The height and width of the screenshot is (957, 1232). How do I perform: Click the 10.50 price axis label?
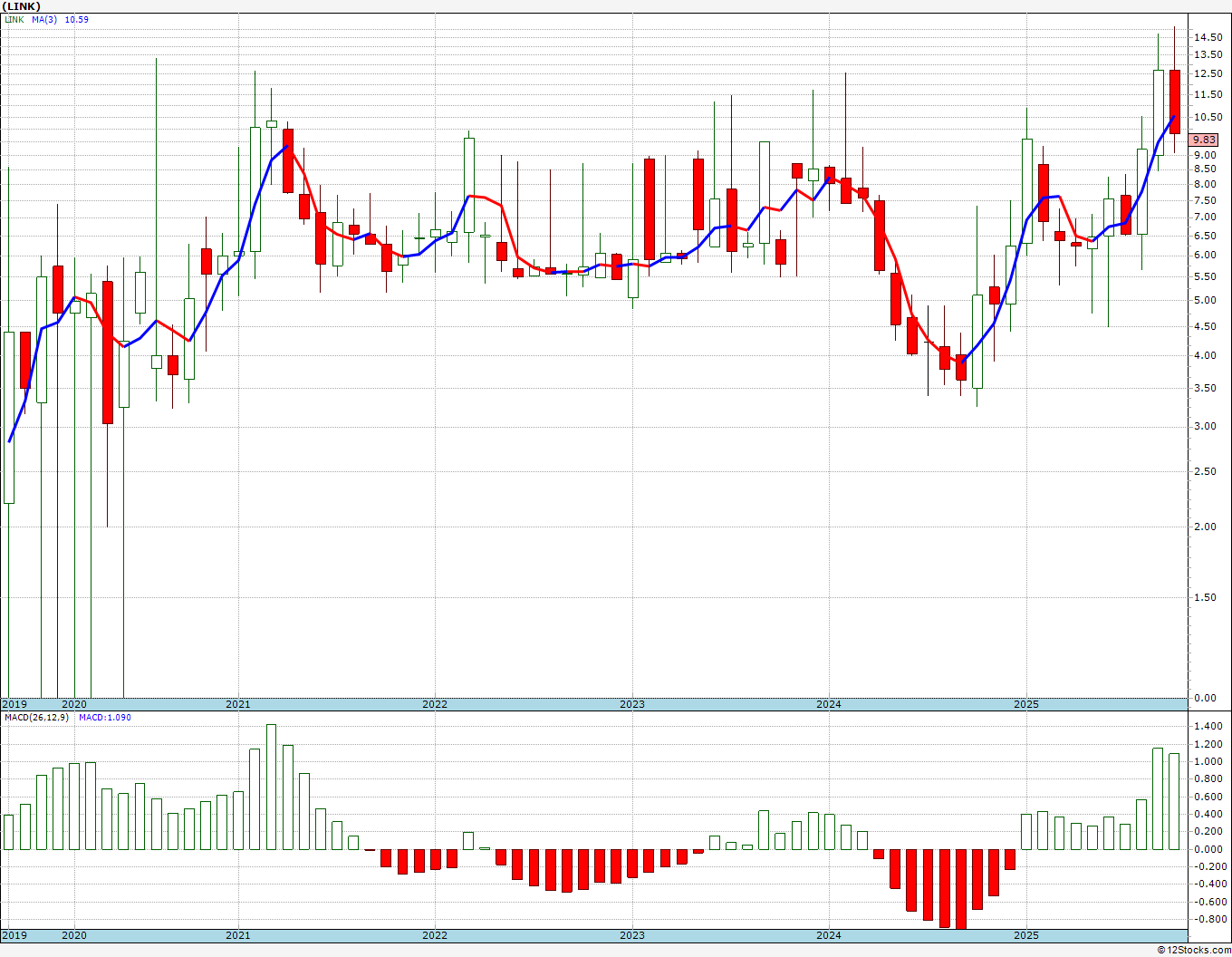[1208, 117]
